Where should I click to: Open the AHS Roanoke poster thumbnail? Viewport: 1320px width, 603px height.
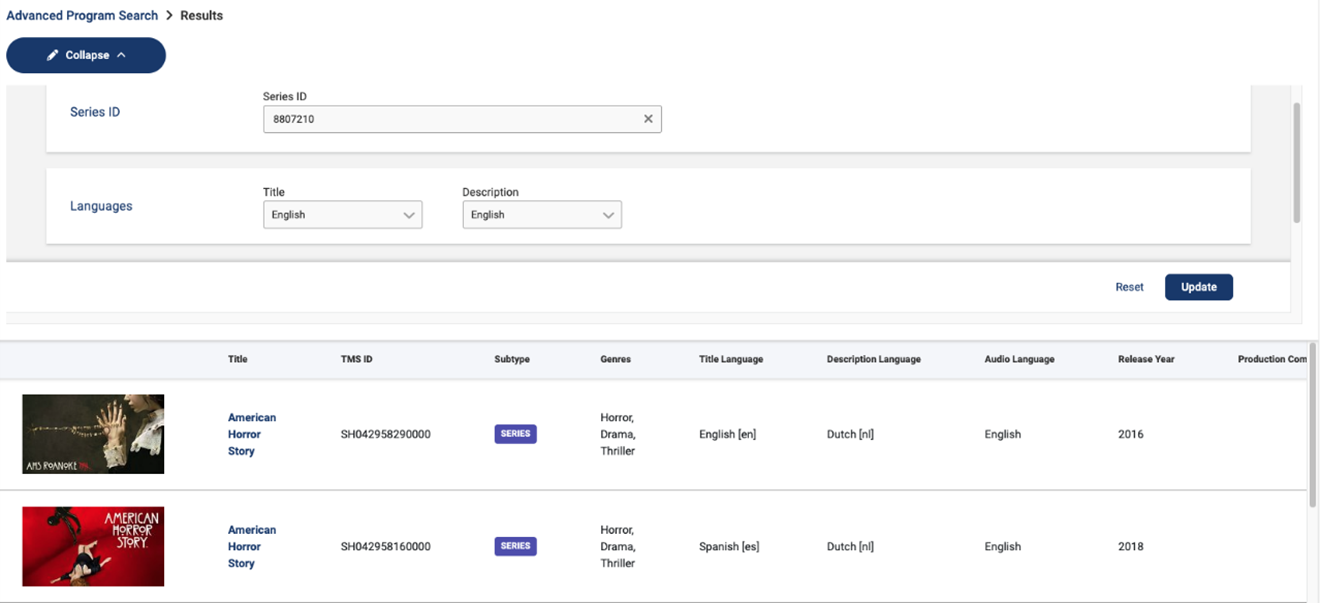[x=93, y=434]
